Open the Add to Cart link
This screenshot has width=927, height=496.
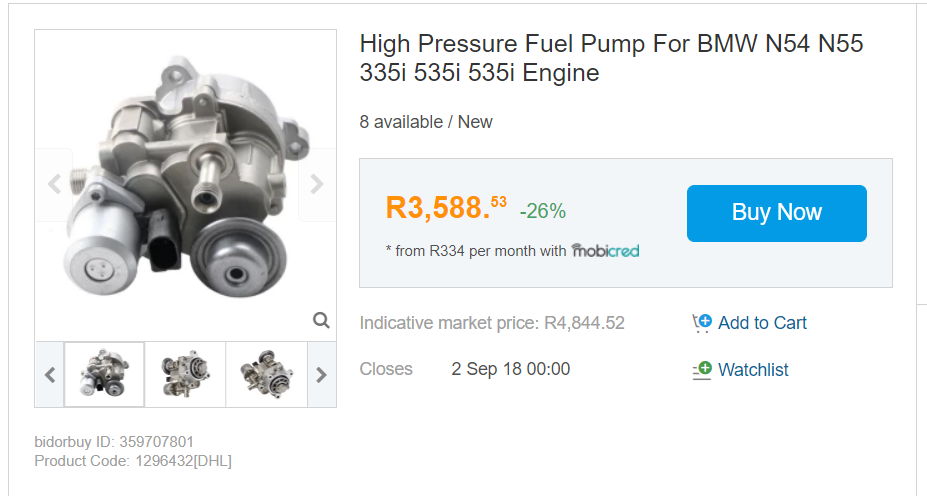tap(762, 323)
